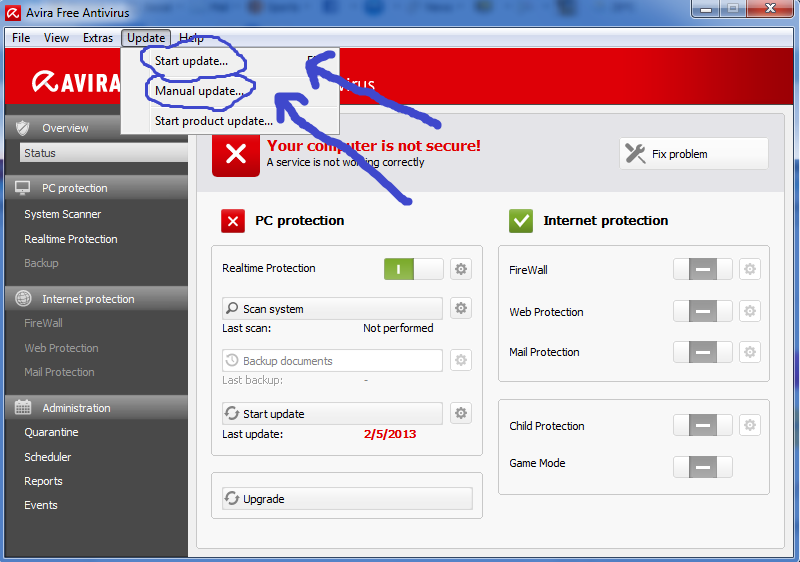Toggle the Game Mode switch

tap(703, 467)
